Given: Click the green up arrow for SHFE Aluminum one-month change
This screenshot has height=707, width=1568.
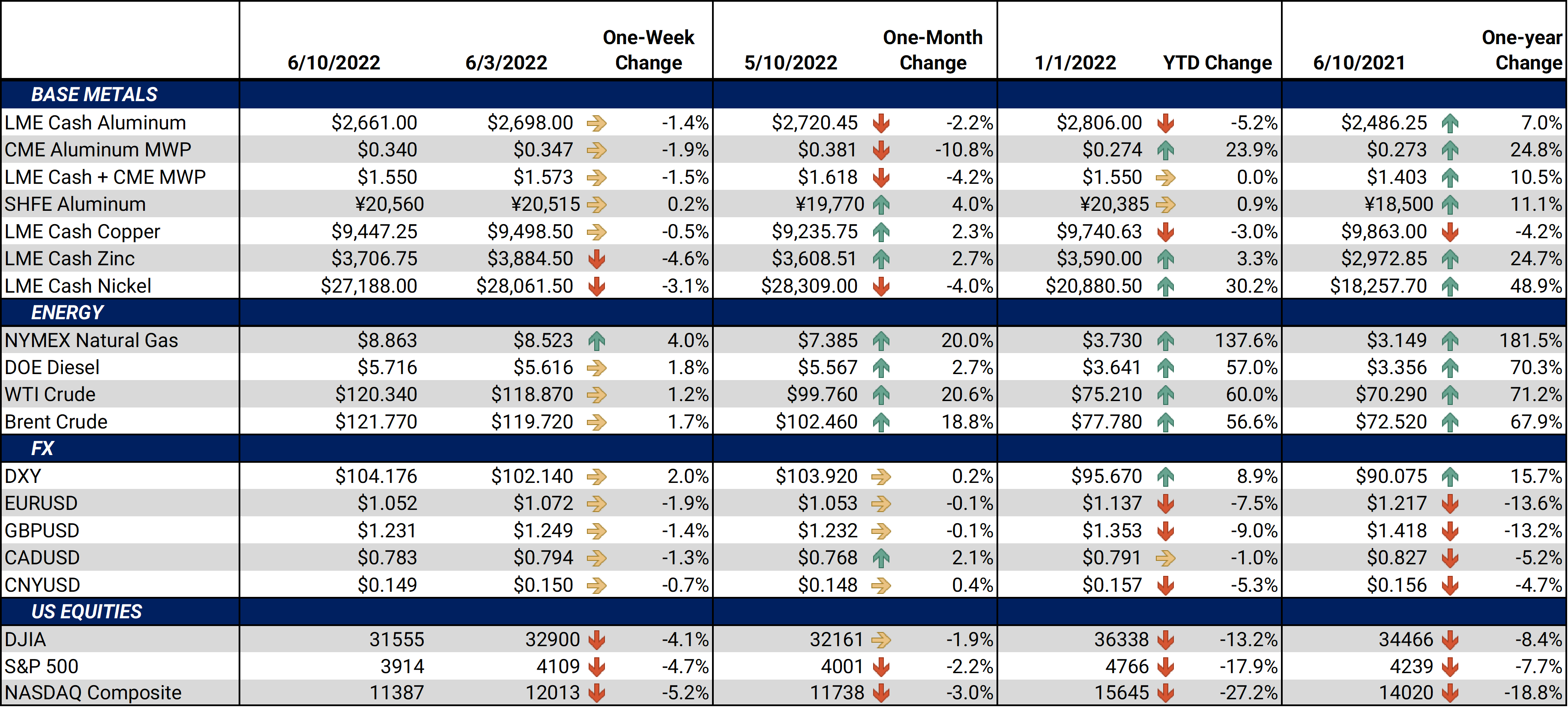Looking at the screenshot, I should [x=881, y=205].
